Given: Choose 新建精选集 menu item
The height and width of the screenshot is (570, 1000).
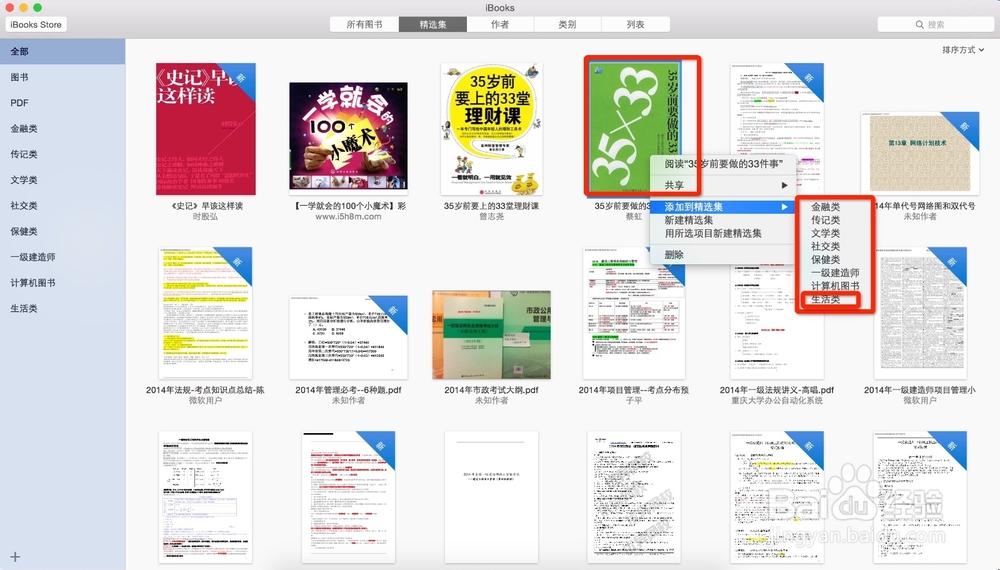Looking at the screenshot, I should click(723, 220).
